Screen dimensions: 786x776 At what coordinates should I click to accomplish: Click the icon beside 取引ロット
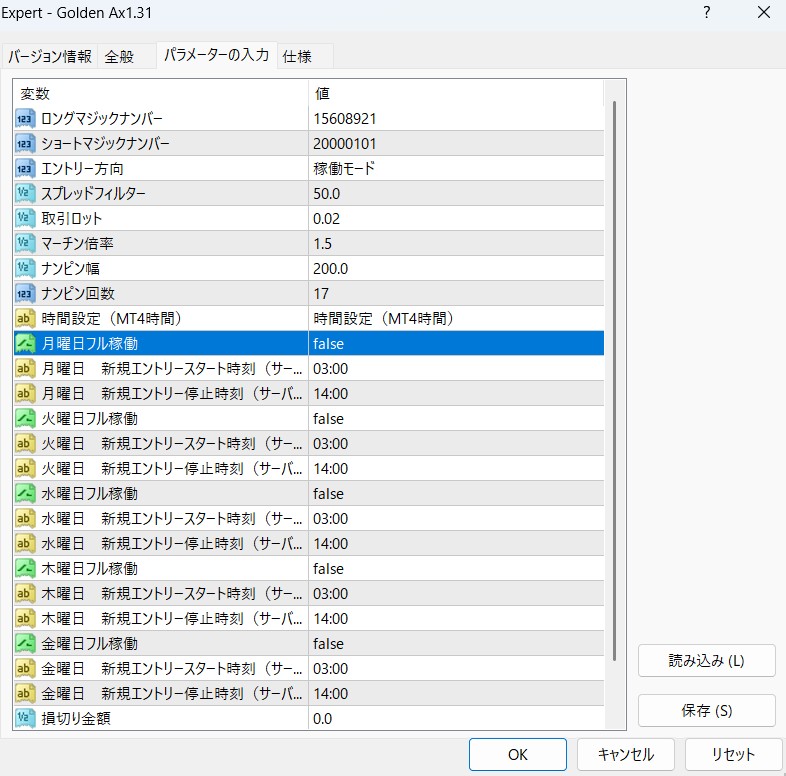(x=26, y=219)
